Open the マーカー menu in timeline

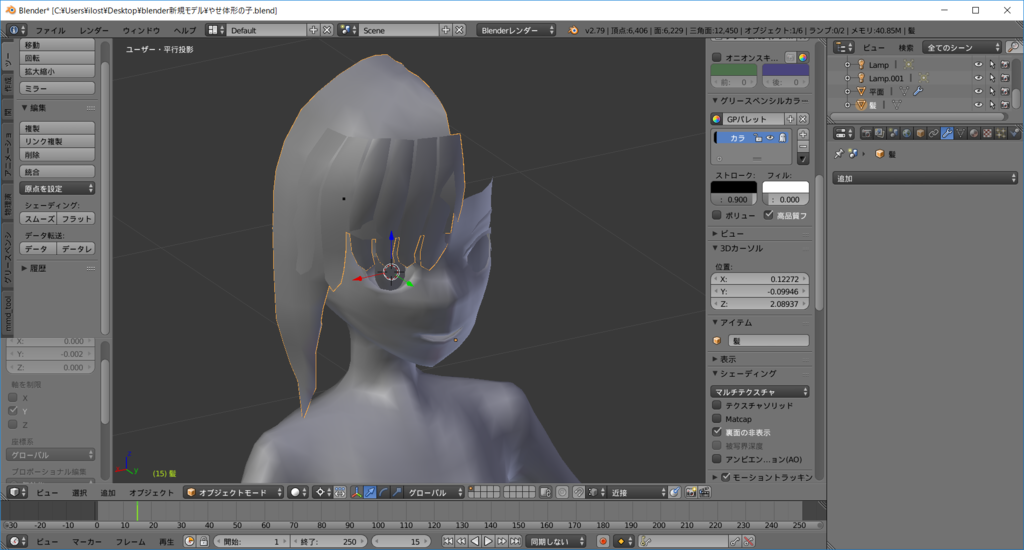tap(87, 542)
